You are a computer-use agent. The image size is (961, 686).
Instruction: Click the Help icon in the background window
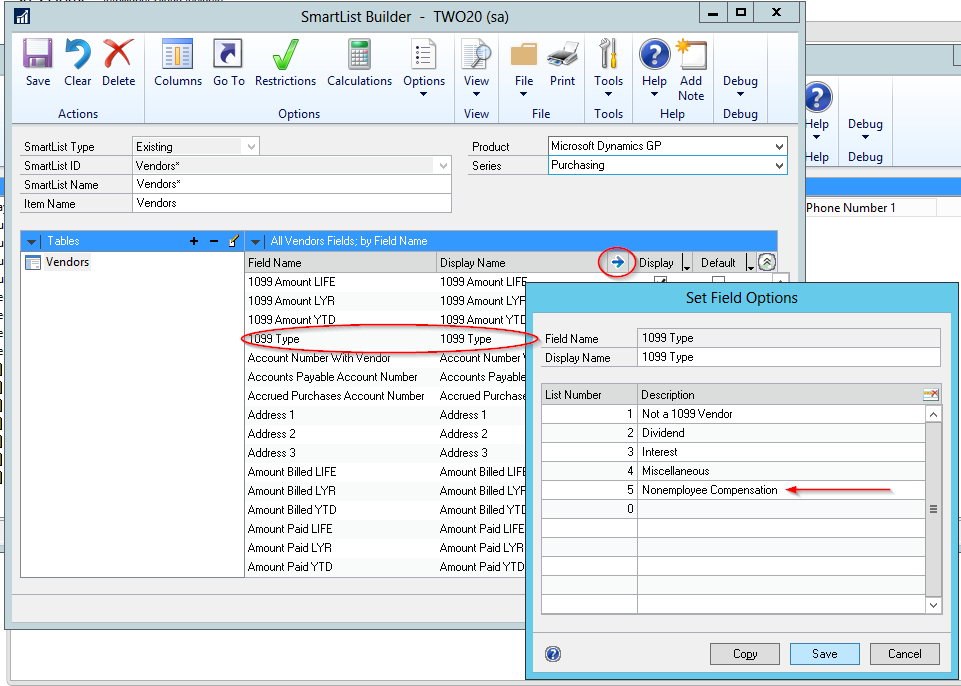tap(818, 97)
